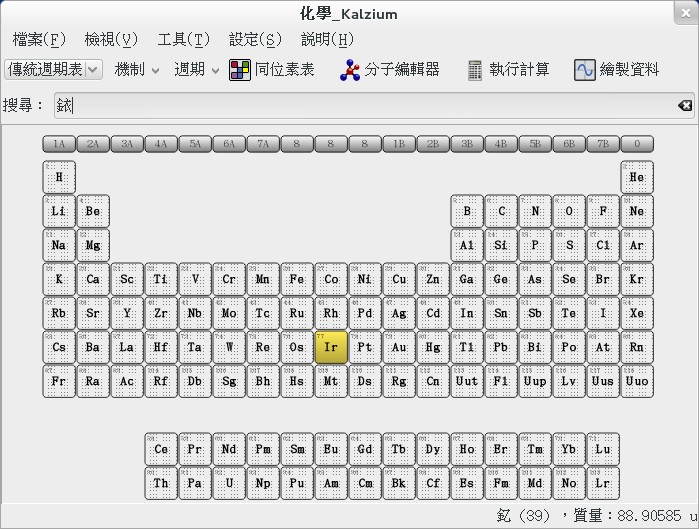Choose the lawrencium Lr element
This screenshot has width=699, height=529.
pyautogui.click(x=603, y=483)
